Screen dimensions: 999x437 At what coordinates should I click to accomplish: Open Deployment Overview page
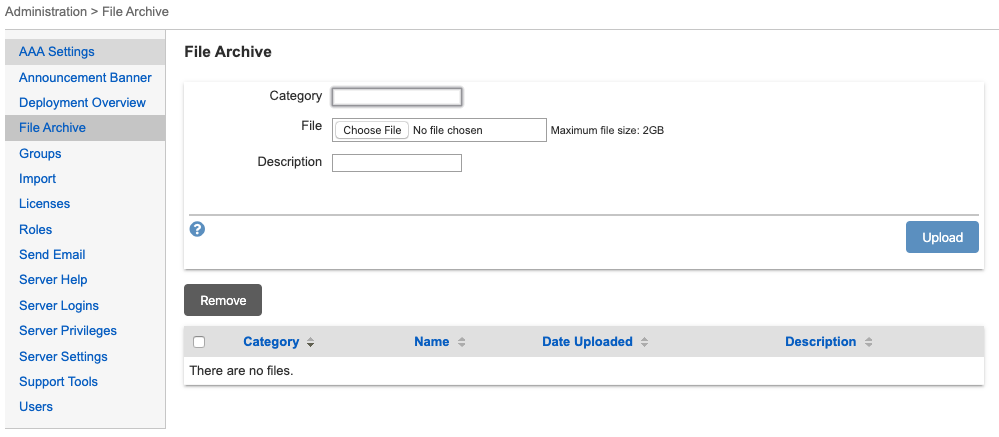click(82, 102)
